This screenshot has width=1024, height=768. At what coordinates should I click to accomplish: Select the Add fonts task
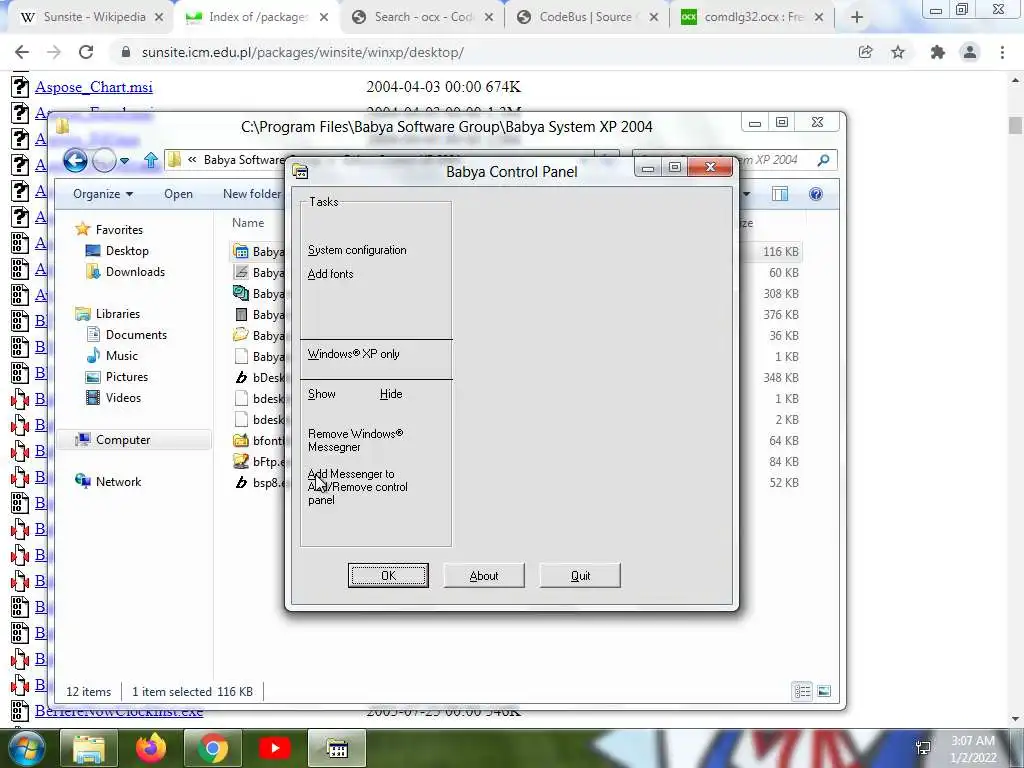[330, 274]
